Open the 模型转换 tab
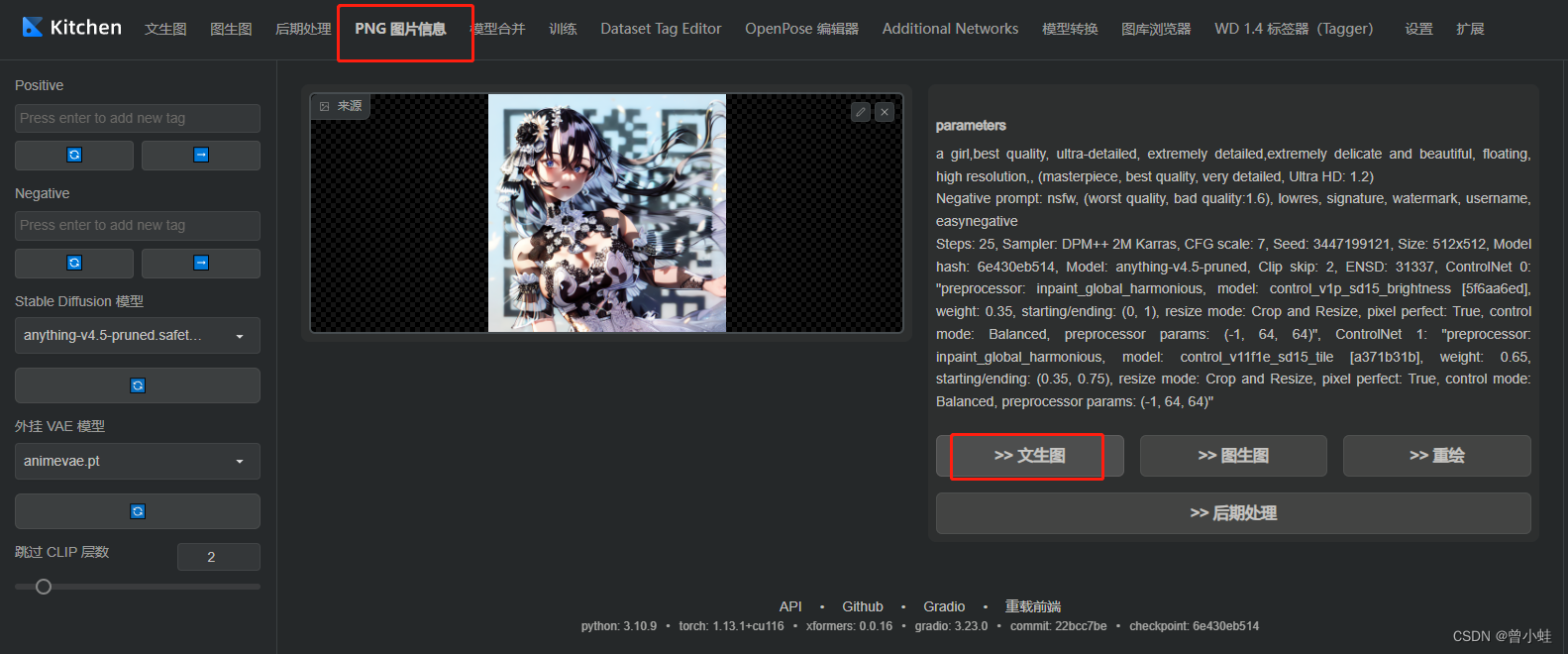Viewport: 1568px width, 654px height. 1070,29
